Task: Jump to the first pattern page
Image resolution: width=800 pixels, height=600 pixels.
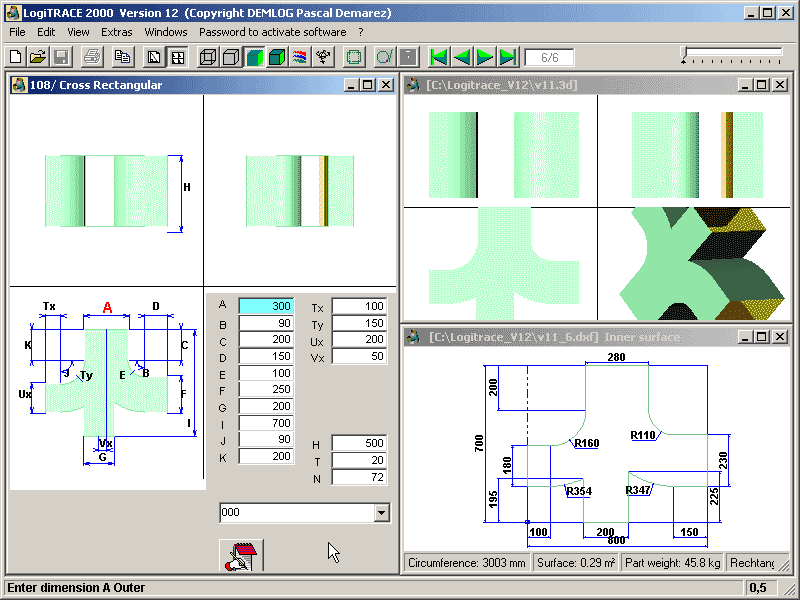Action: click(439, 57)
